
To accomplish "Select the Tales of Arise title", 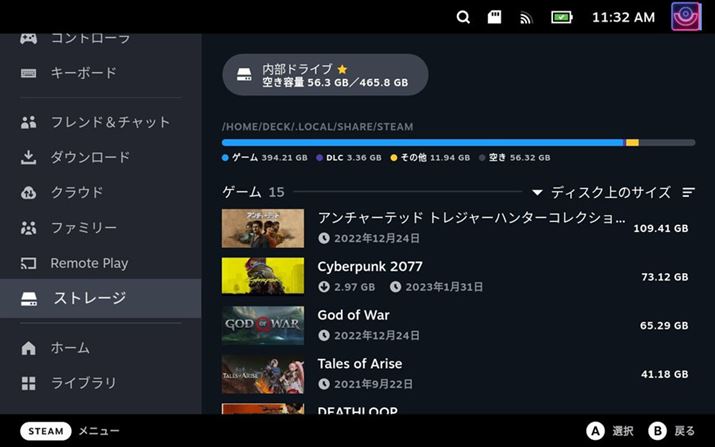I will coord(360,364).
